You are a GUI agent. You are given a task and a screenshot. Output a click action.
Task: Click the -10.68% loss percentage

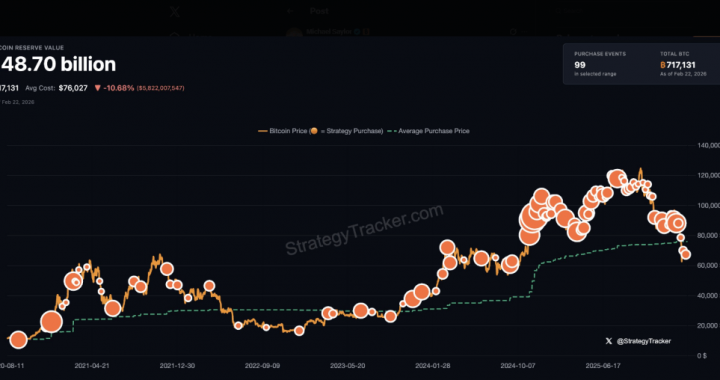click(x=118, y=88)
